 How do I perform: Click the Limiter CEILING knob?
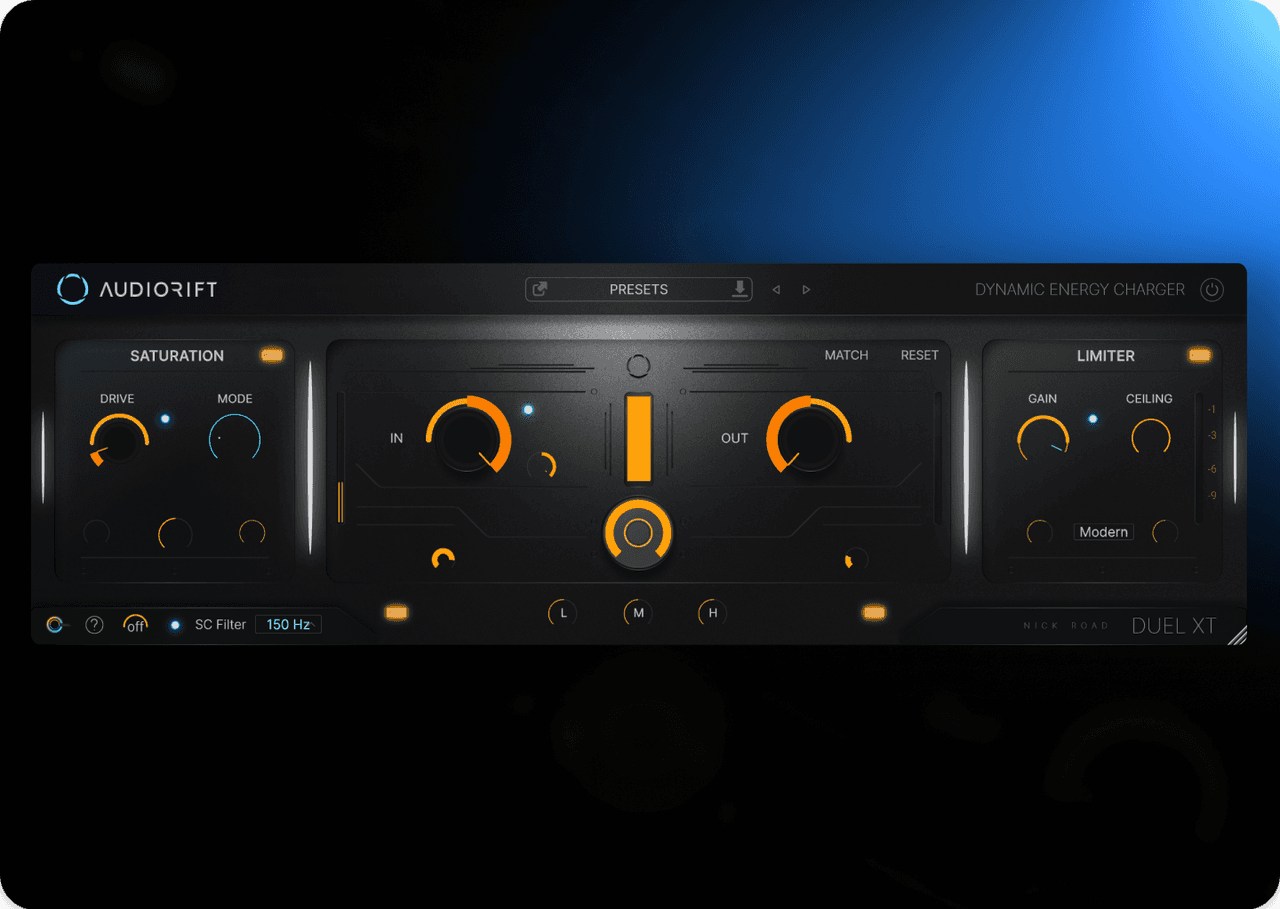tap(1151, 438)
